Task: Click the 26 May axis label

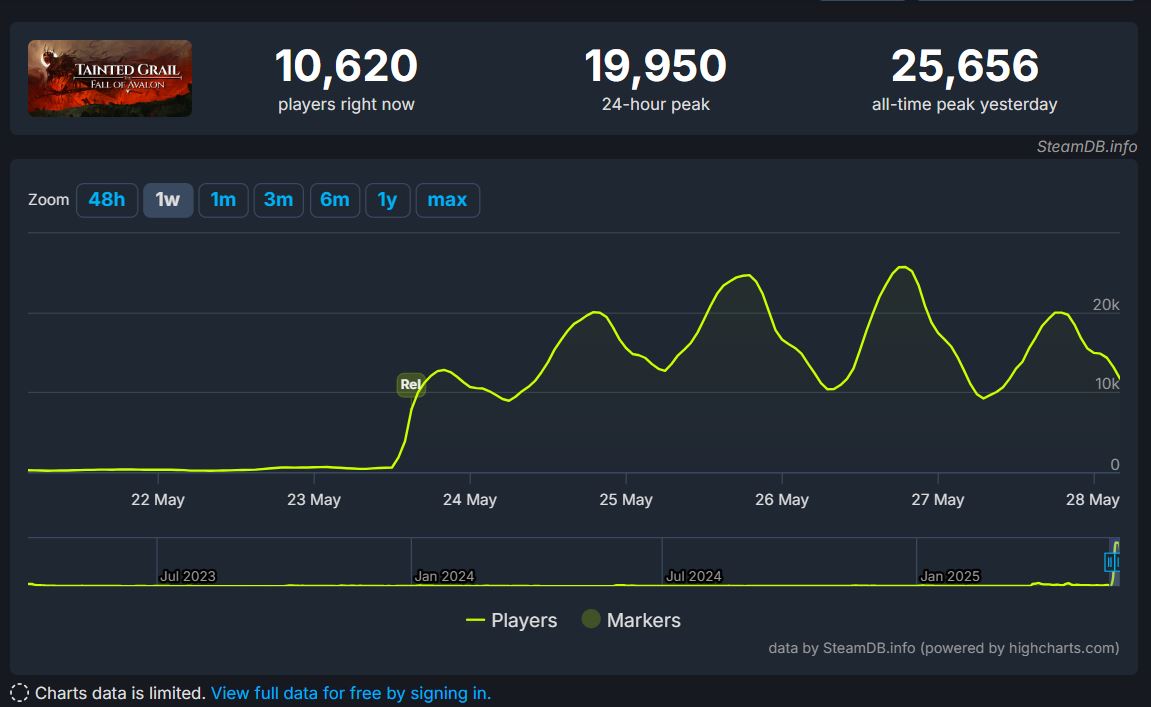Action: click(x=782, y=500)
